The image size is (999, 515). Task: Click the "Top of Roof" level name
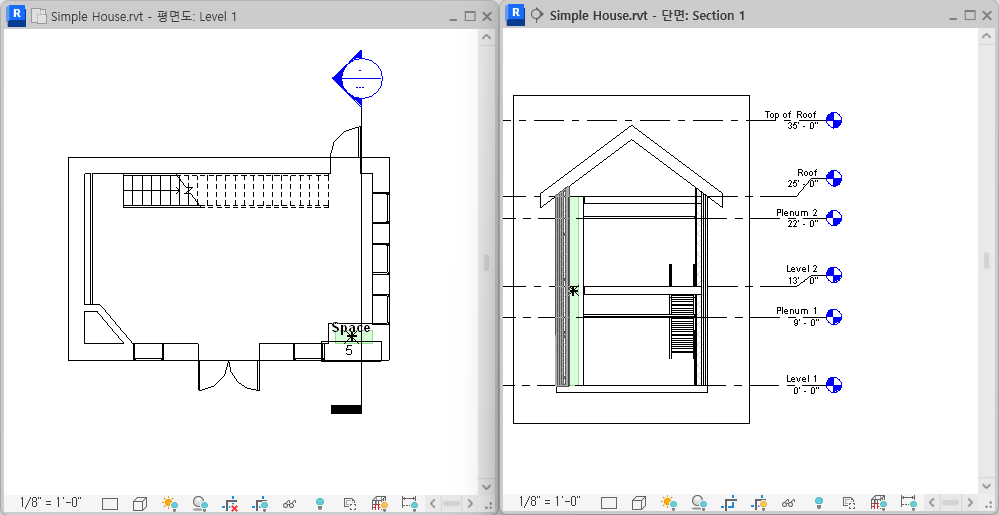790,115
